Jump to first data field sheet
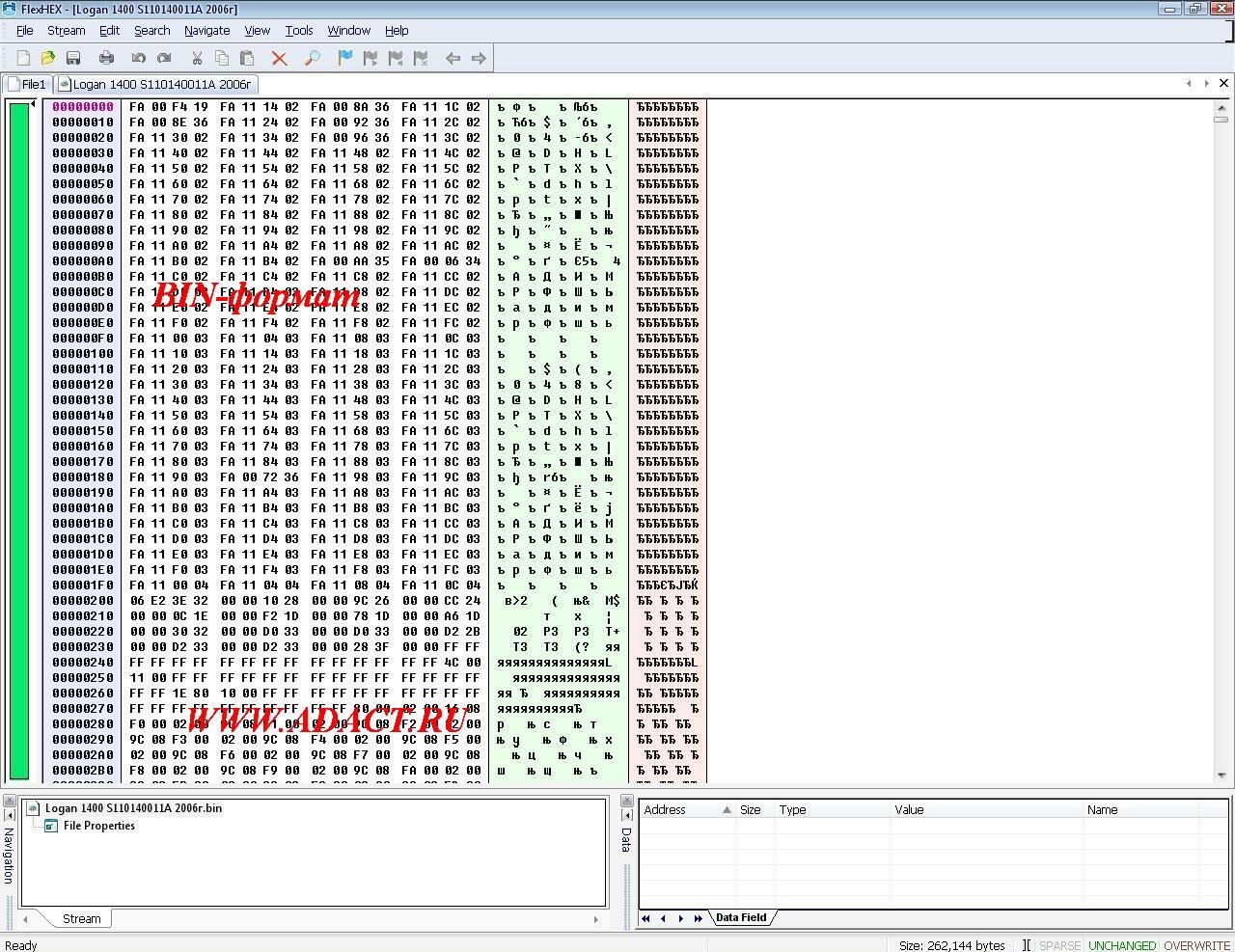 (645, 918)
